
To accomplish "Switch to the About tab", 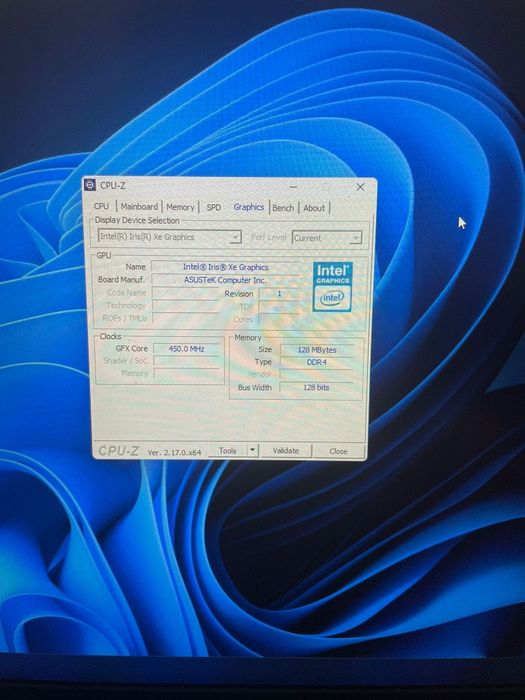I will coord(314,208).
